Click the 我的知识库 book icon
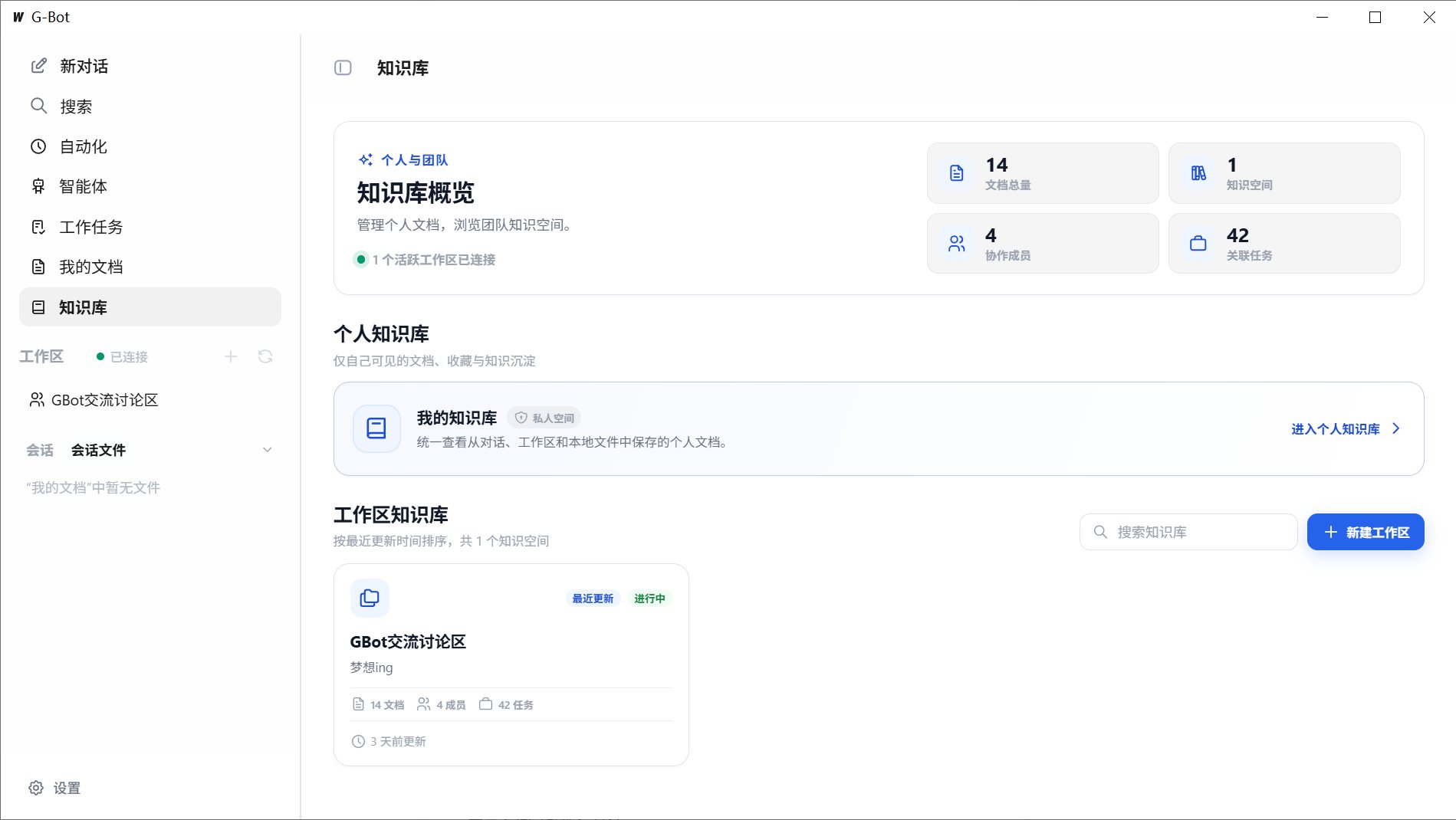The image size is (1456, 820). (376, 428)
